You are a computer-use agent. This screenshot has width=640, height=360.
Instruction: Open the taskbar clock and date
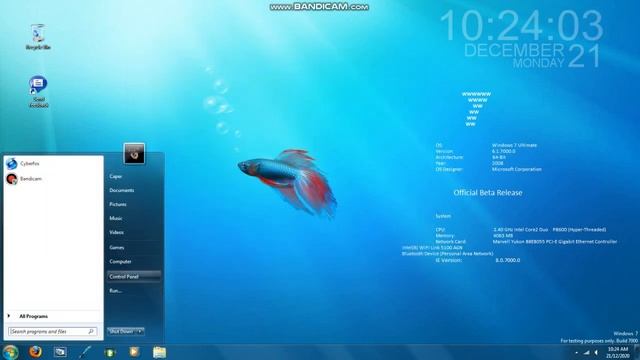pyautogui.click(x=618, y=353)
